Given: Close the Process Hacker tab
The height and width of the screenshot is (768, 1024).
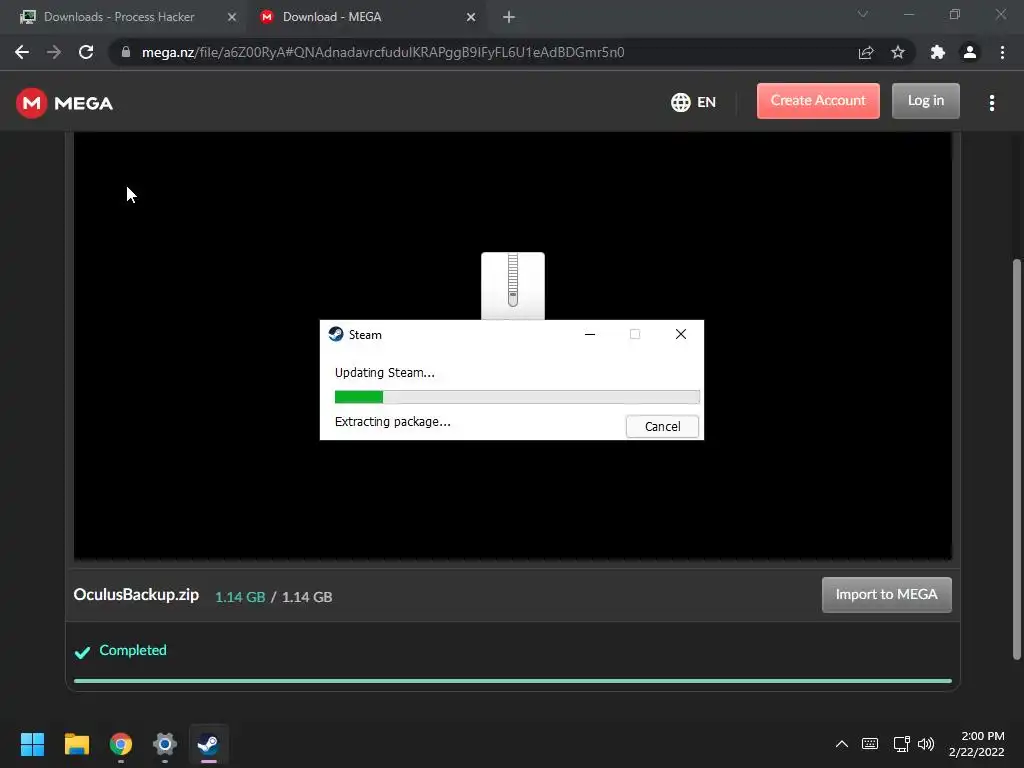Looking at the screenshot, I should click(232, 17).
